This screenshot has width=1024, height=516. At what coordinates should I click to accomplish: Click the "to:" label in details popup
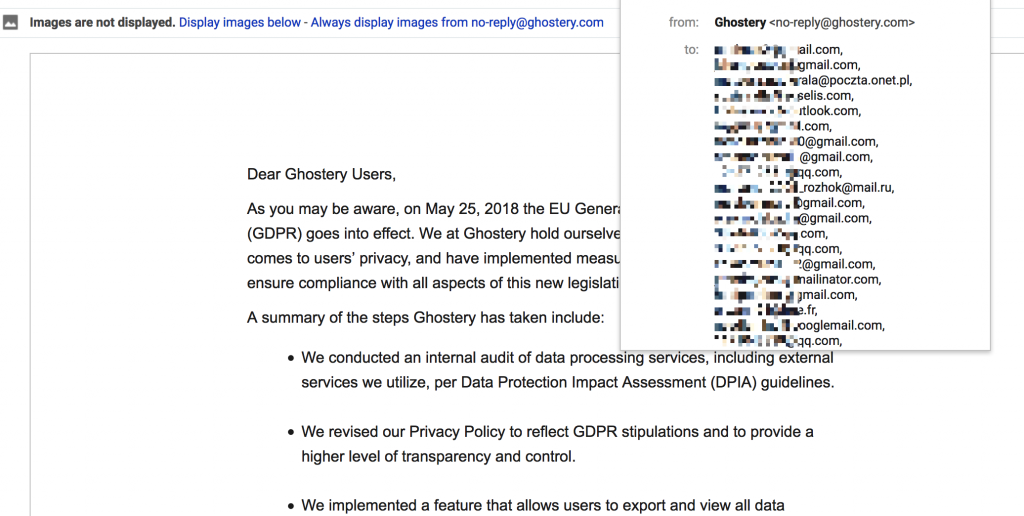(x=691, y=49)
